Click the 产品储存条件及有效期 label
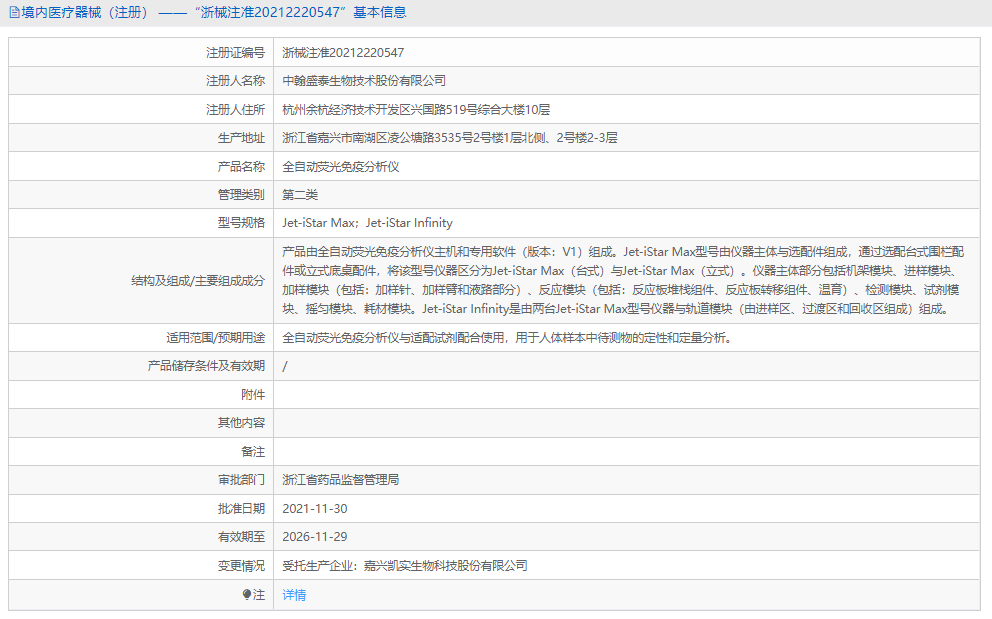 (206, 365)
